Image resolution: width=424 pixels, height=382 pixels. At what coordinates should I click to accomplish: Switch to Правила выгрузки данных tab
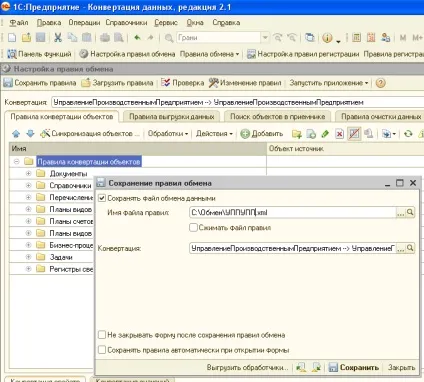pyautogui.click(x=171, y=117)
